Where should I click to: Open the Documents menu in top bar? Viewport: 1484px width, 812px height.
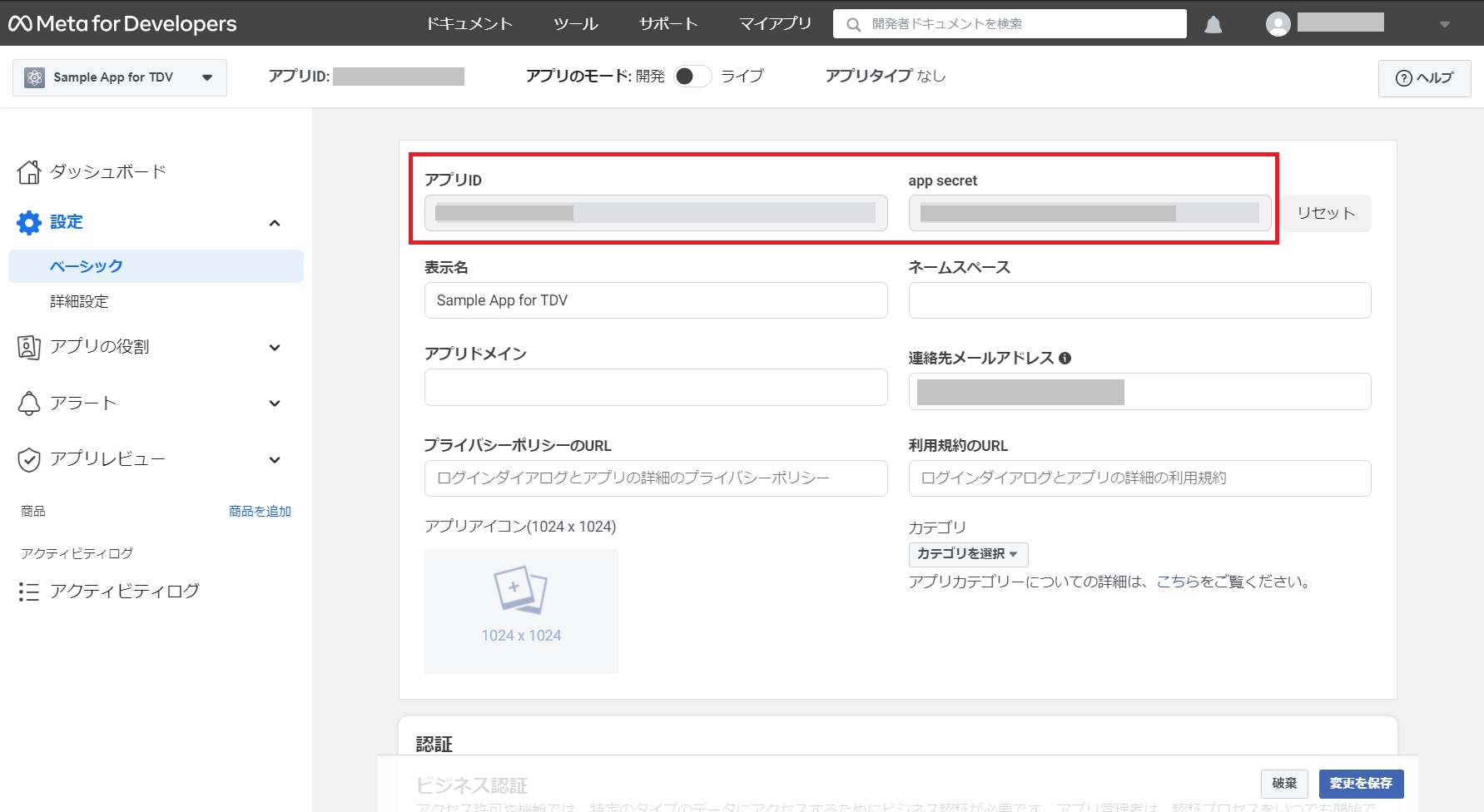[x=469, y=24]
